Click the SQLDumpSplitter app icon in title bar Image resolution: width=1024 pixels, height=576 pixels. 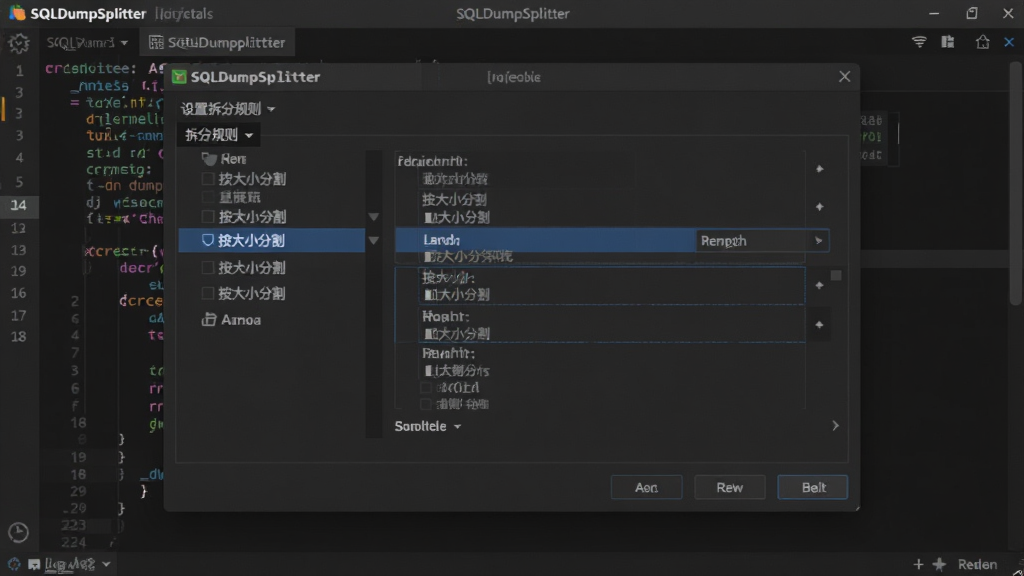click(x=17, y=12)
